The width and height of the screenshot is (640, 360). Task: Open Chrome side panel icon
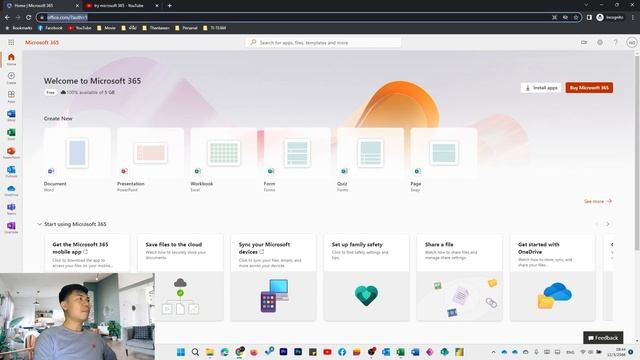click(x=589, y=17)
